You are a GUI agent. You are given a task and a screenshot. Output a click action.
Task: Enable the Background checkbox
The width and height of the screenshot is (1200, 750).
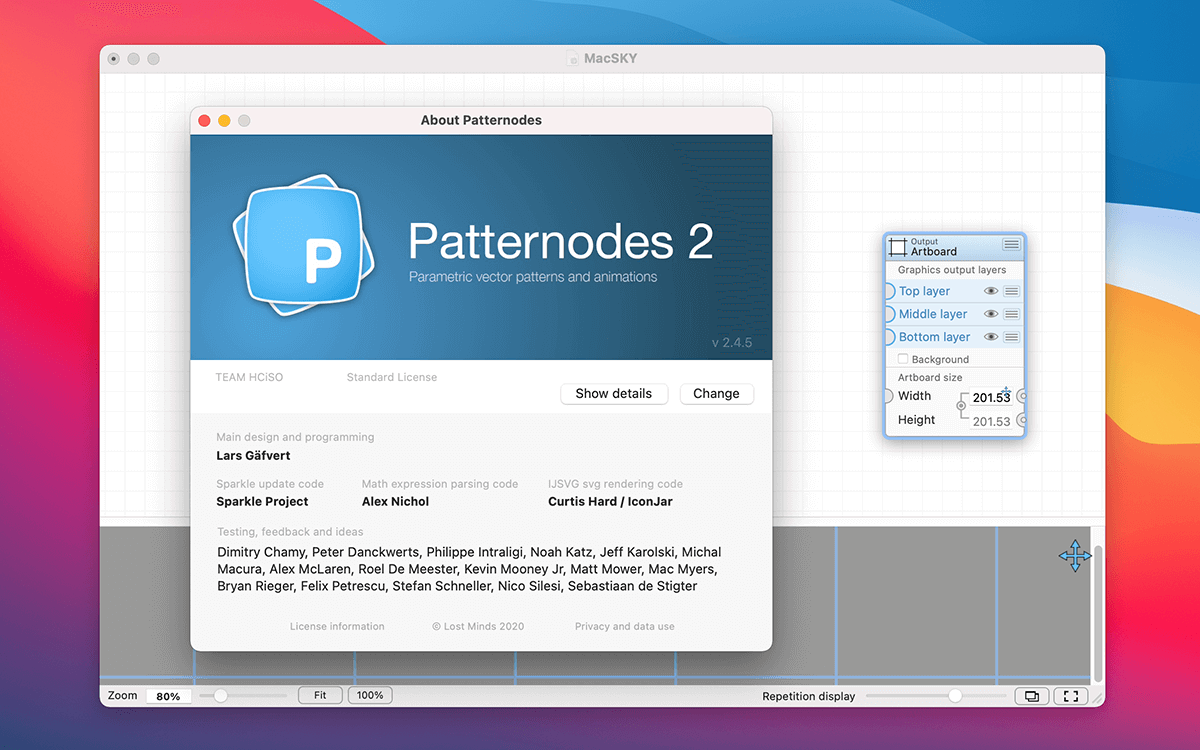(x=903, y=359)
